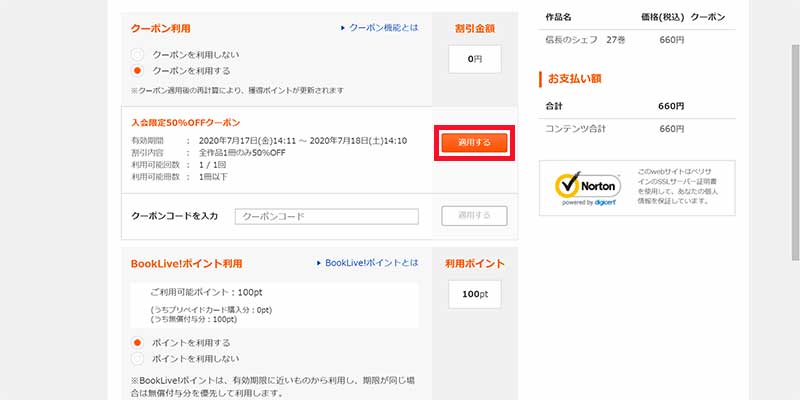This screenshot has height=400, width=800.
Task: Click the Norton secured seal badge
Action: (589, 186)
